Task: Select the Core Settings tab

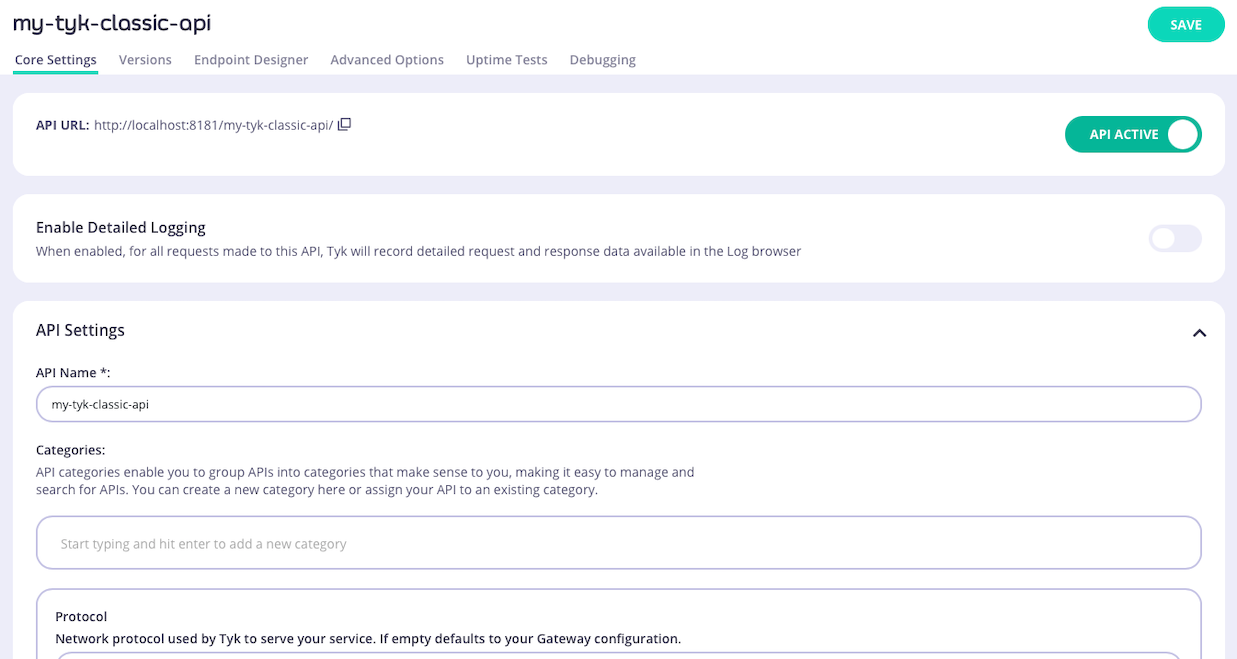Action: 55,60
